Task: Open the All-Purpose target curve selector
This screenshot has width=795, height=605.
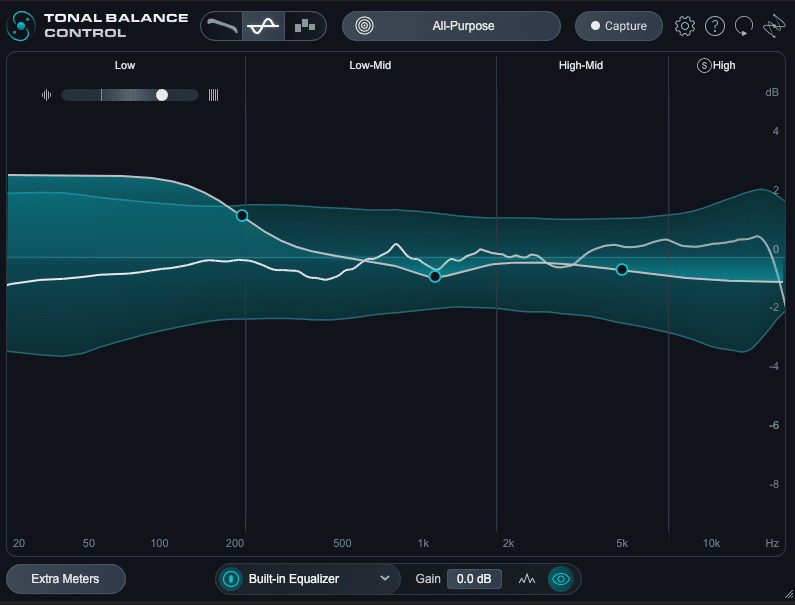Action: tap(451, 26)
